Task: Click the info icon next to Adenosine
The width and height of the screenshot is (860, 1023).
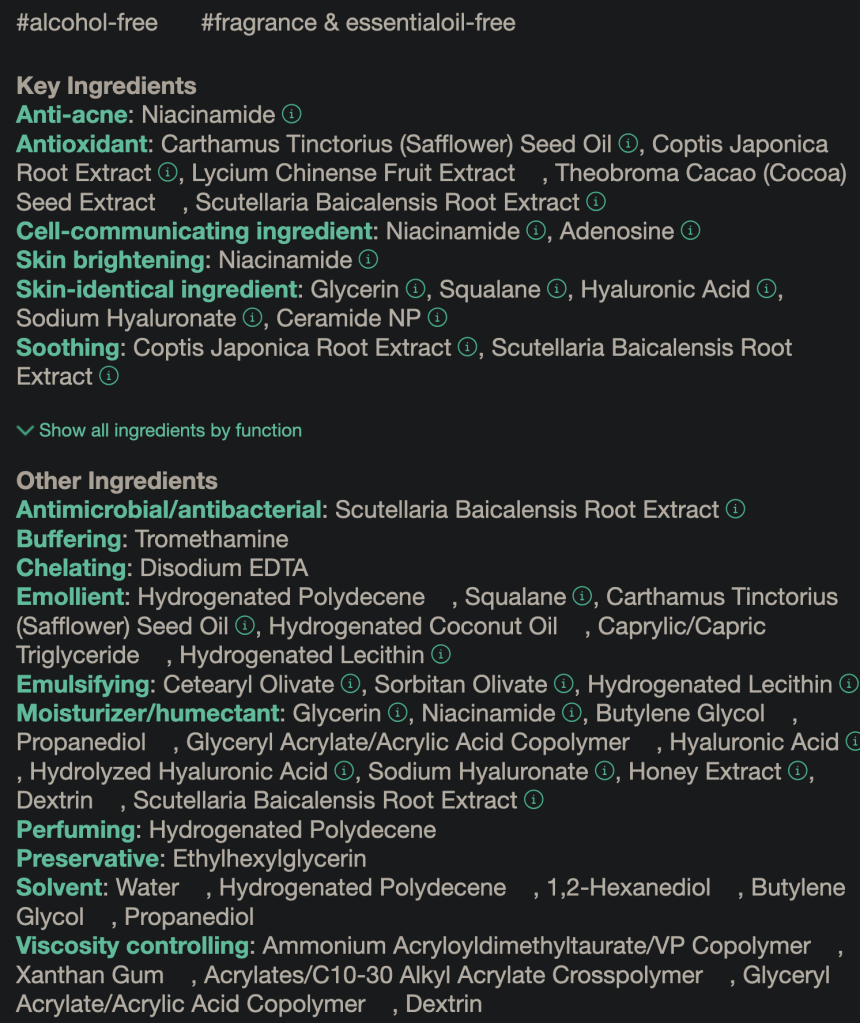Action: point(690,231)
